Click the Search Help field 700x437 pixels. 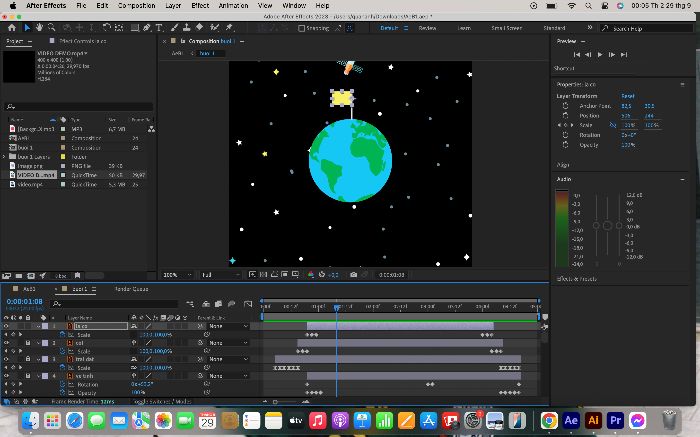tap(647, 28)
